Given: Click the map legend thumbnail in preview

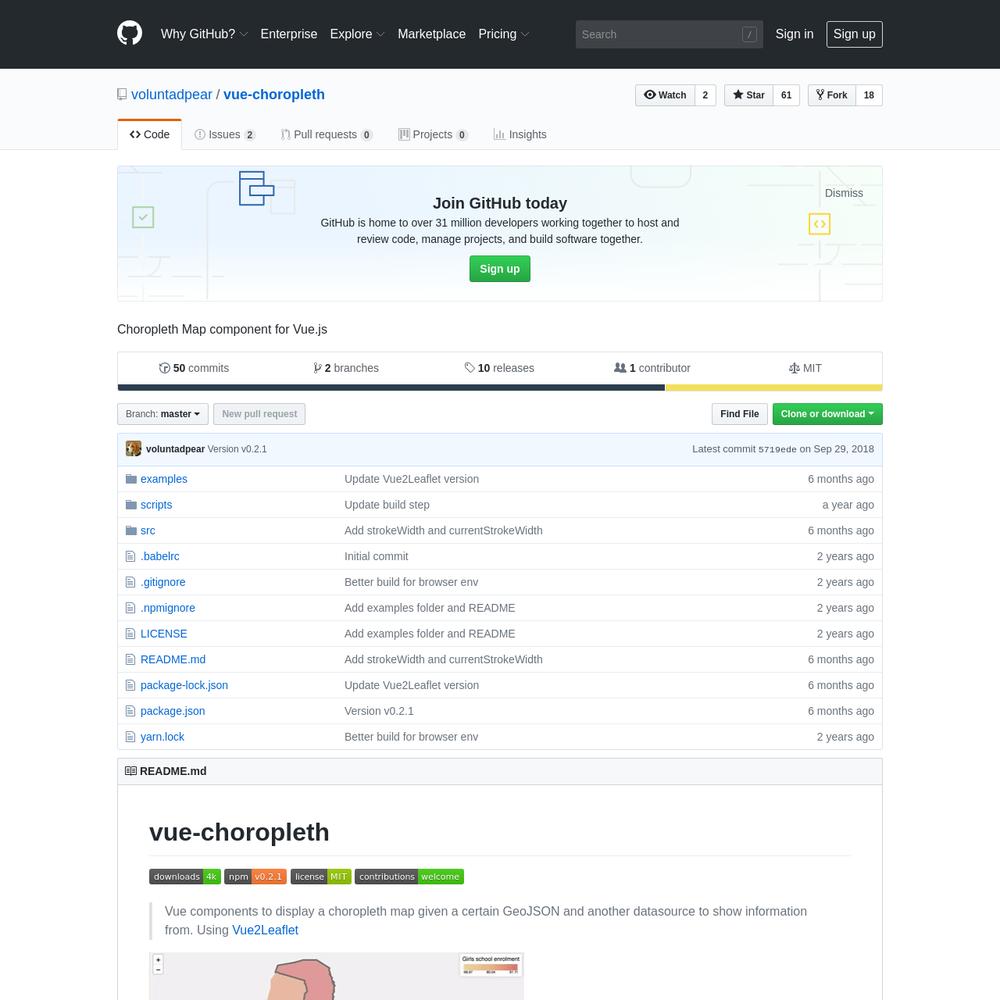Looking at the screenshot, I should pos(490,965).
